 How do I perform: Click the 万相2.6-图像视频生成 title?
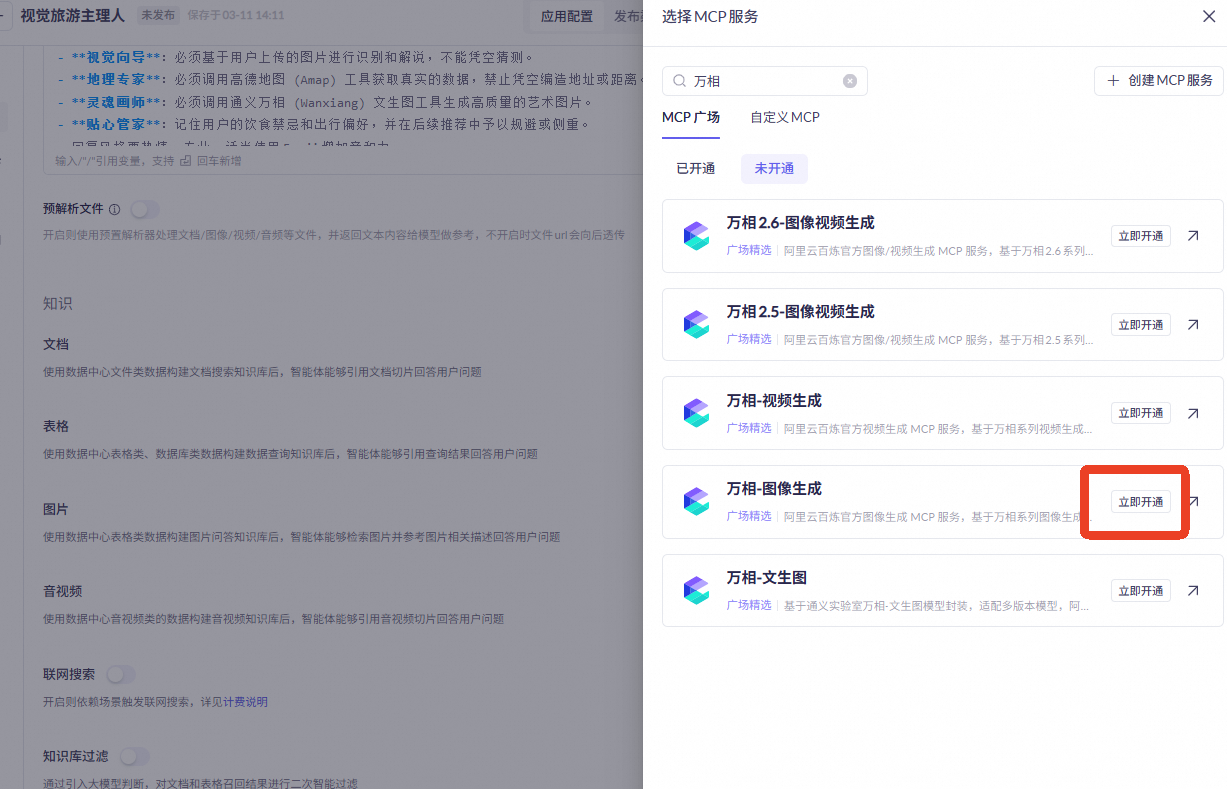[x=800, y=223]
